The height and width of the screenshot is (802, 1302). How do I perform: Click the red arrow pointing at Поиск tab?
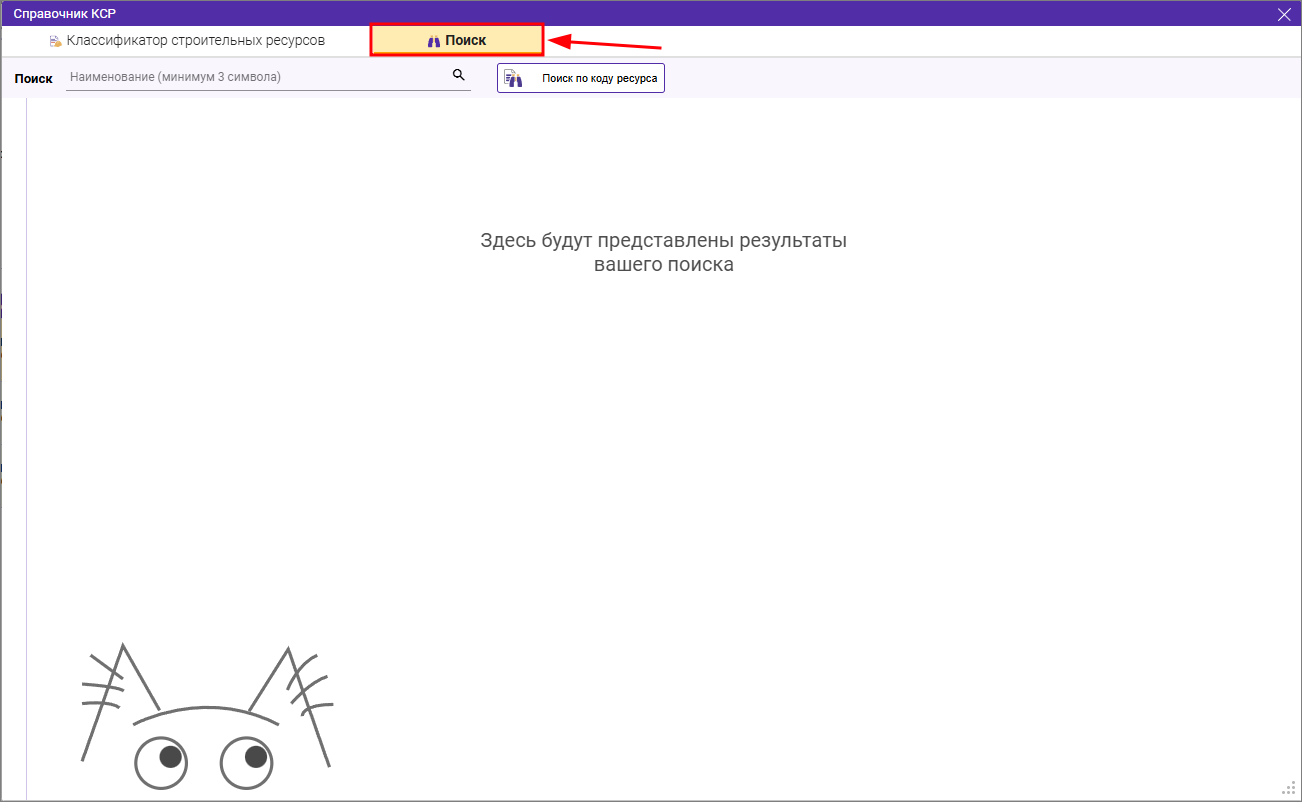[x=605, y=43]
